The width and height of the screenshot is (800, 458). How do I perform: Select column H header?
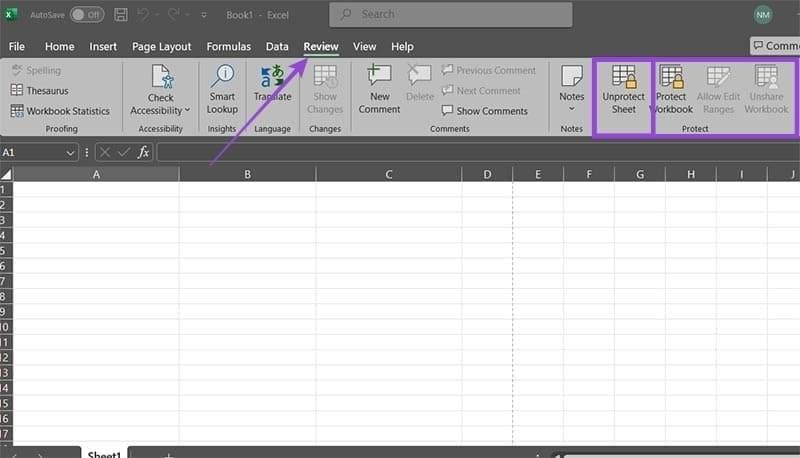[x=691, y=174]
